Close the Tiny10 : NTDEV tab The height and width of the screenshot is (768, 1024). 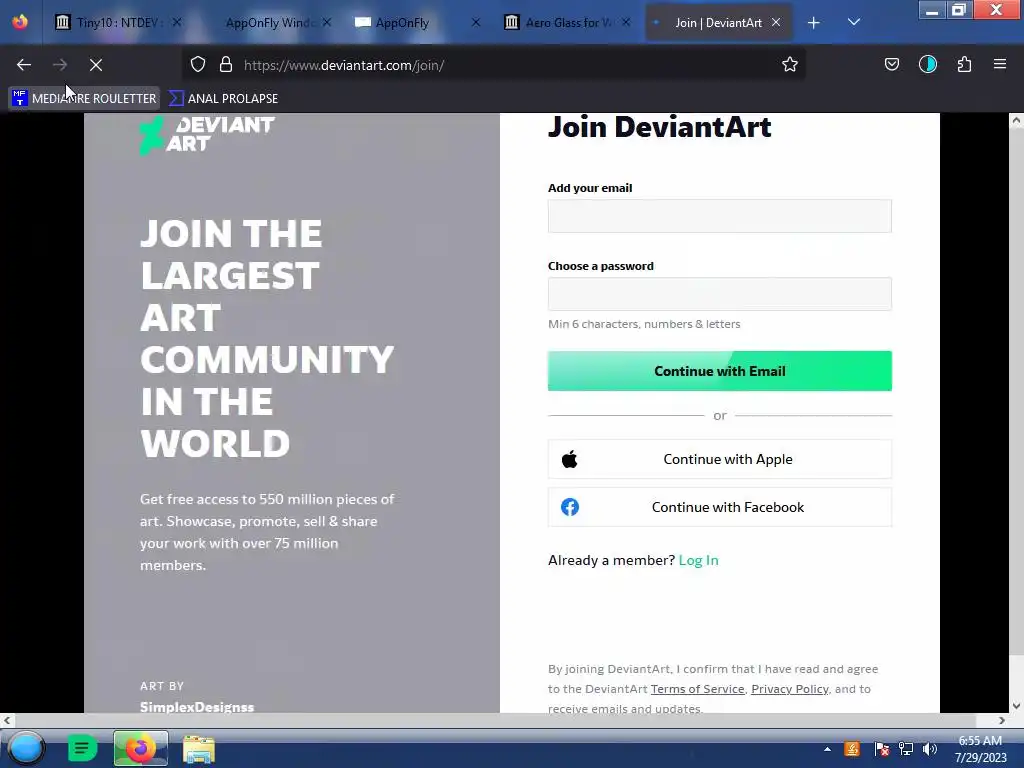(x=176, y=23)
